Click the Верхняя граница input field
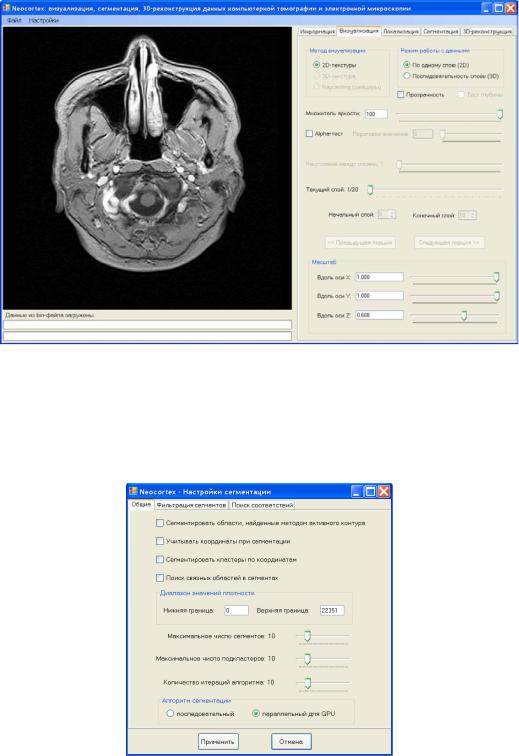Viewport: 519px width, 756px height. point(332,610)
